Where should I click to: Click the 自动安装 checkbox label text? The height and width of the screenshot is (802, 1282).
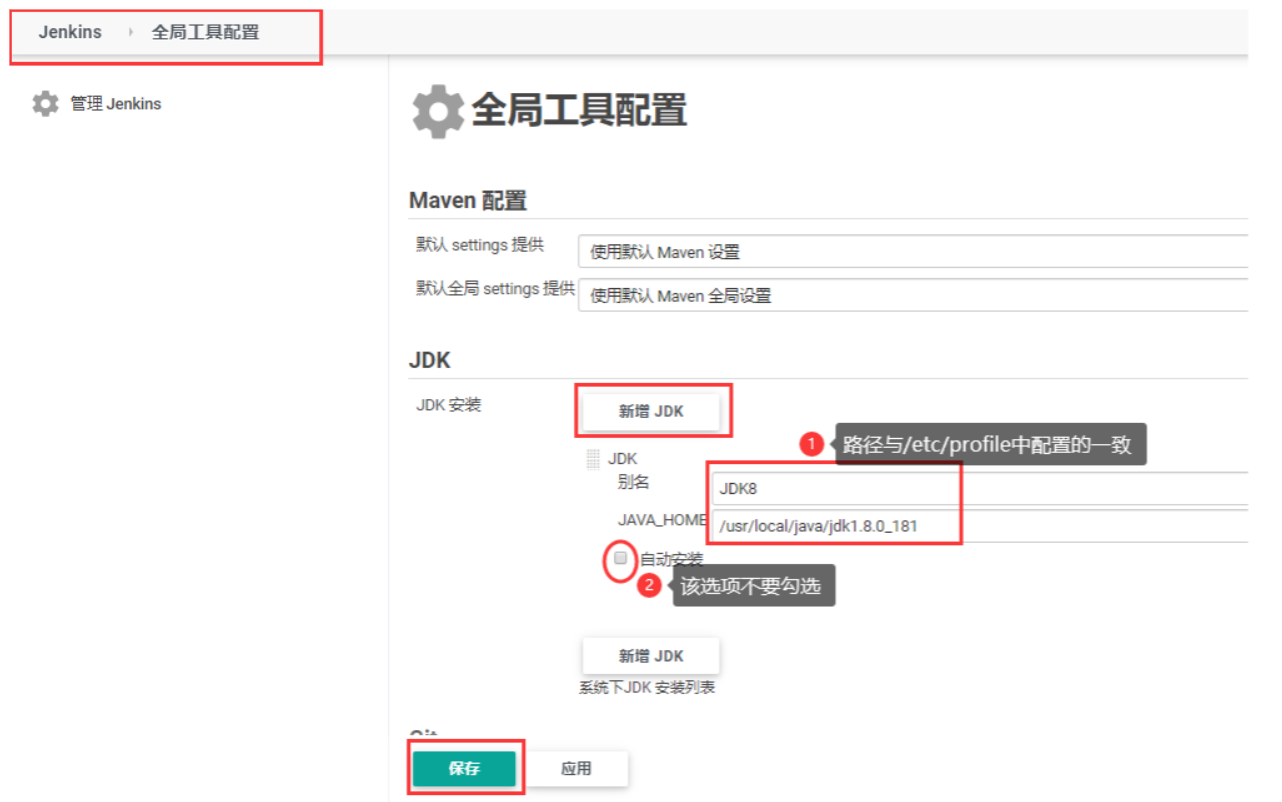coord(671,559)
